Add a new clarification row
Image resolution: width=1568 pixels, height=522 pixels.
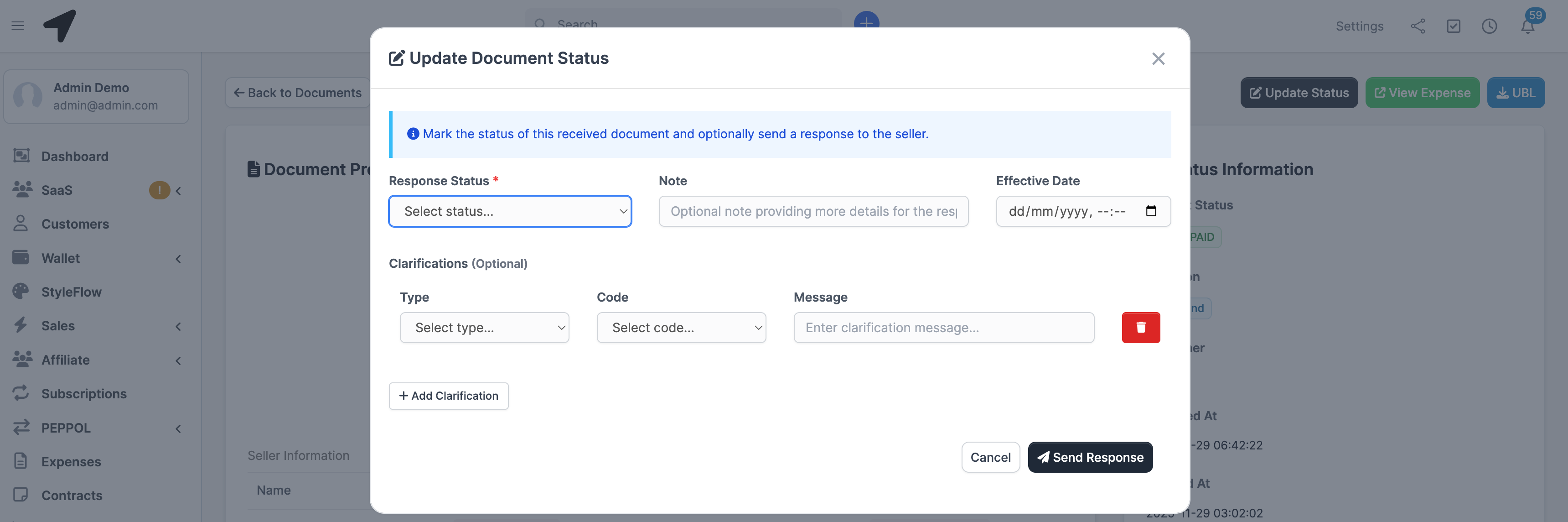(449, 396)
